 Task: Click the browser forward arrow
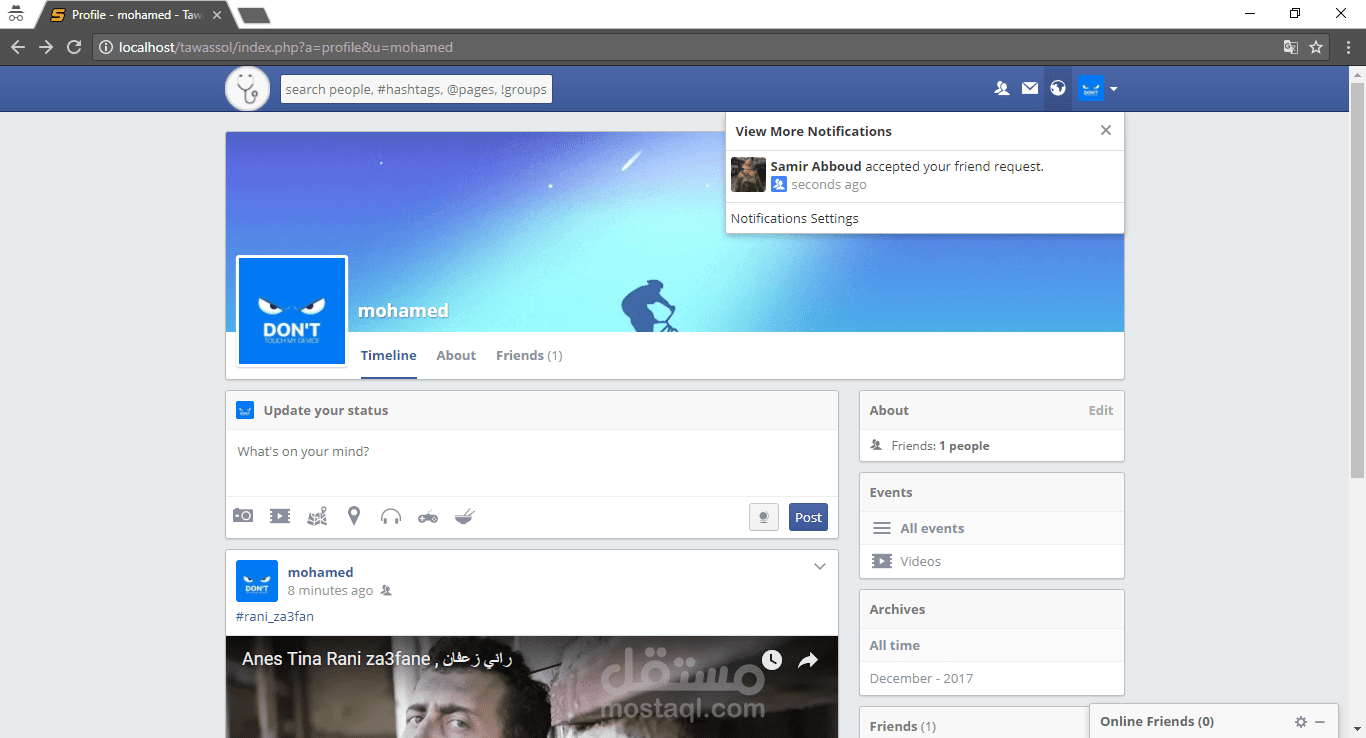tap(46, 47)
